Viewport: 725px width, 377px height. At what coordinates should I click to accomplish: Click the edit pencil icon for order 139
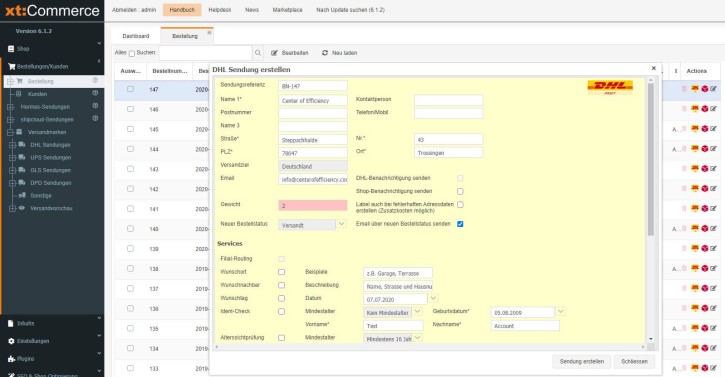(x=713, y=248)
